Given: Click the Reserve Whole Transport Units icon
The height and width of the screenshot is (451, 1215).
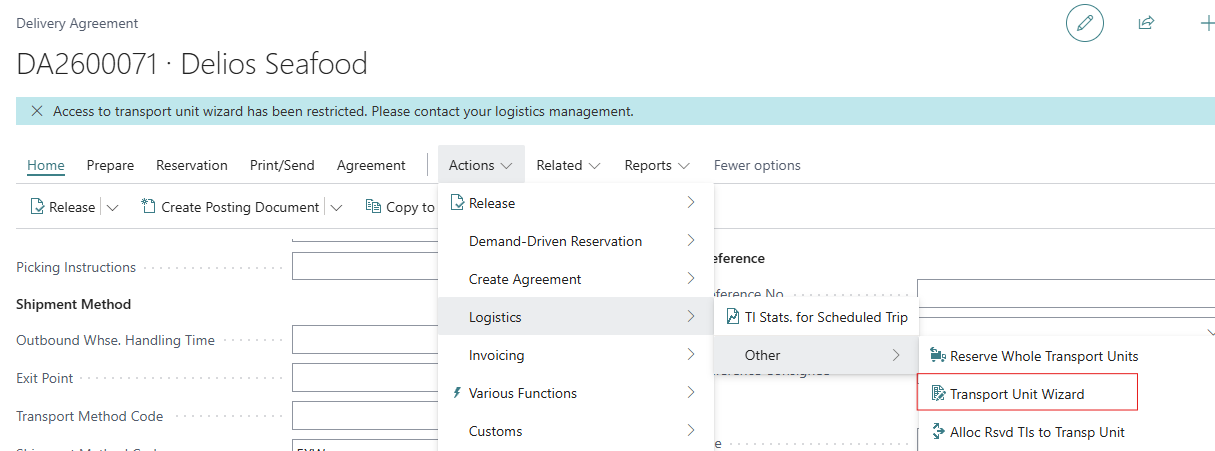Looking at the screenshot, I should 937,355.
